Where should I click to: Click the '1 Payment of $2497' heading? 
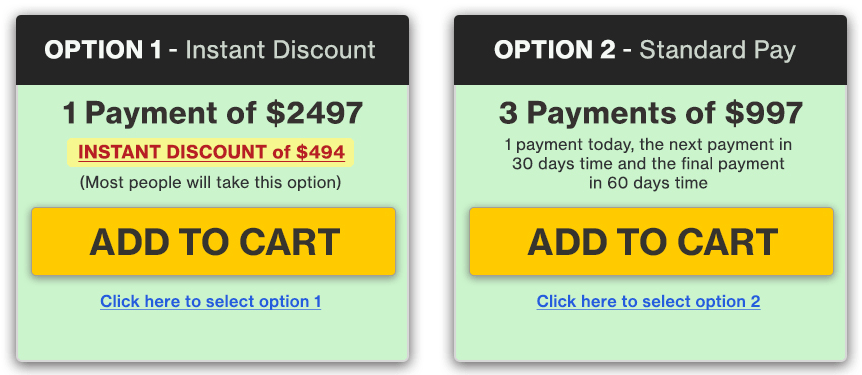click(213, 113)
